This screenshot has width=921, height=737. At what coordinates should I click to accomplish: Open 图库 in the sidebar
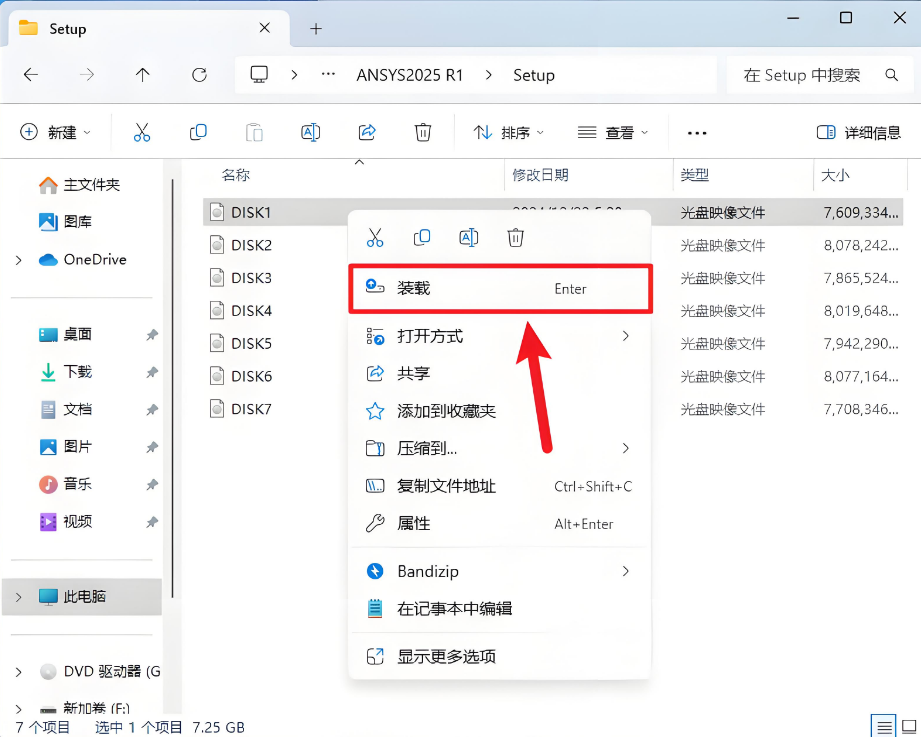(x=65, y=221)
